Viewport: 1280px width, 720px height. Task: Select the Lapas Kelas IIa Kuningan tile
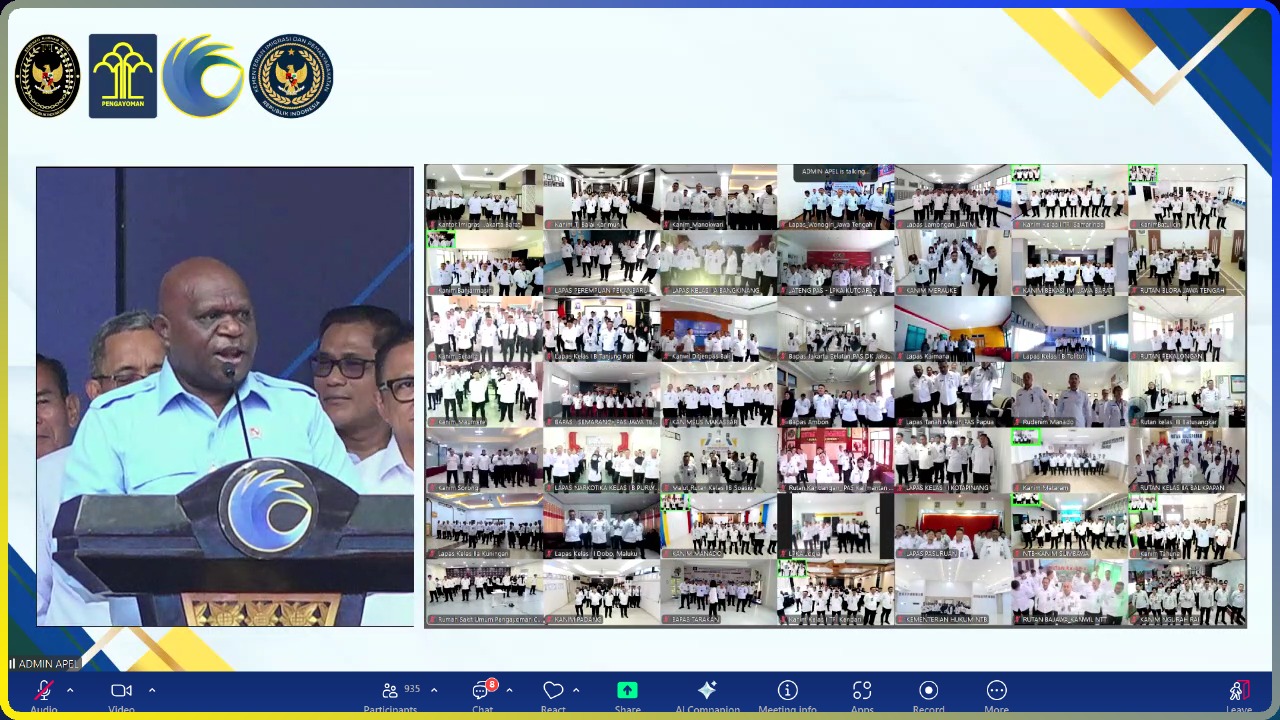[x=484, y=527]
